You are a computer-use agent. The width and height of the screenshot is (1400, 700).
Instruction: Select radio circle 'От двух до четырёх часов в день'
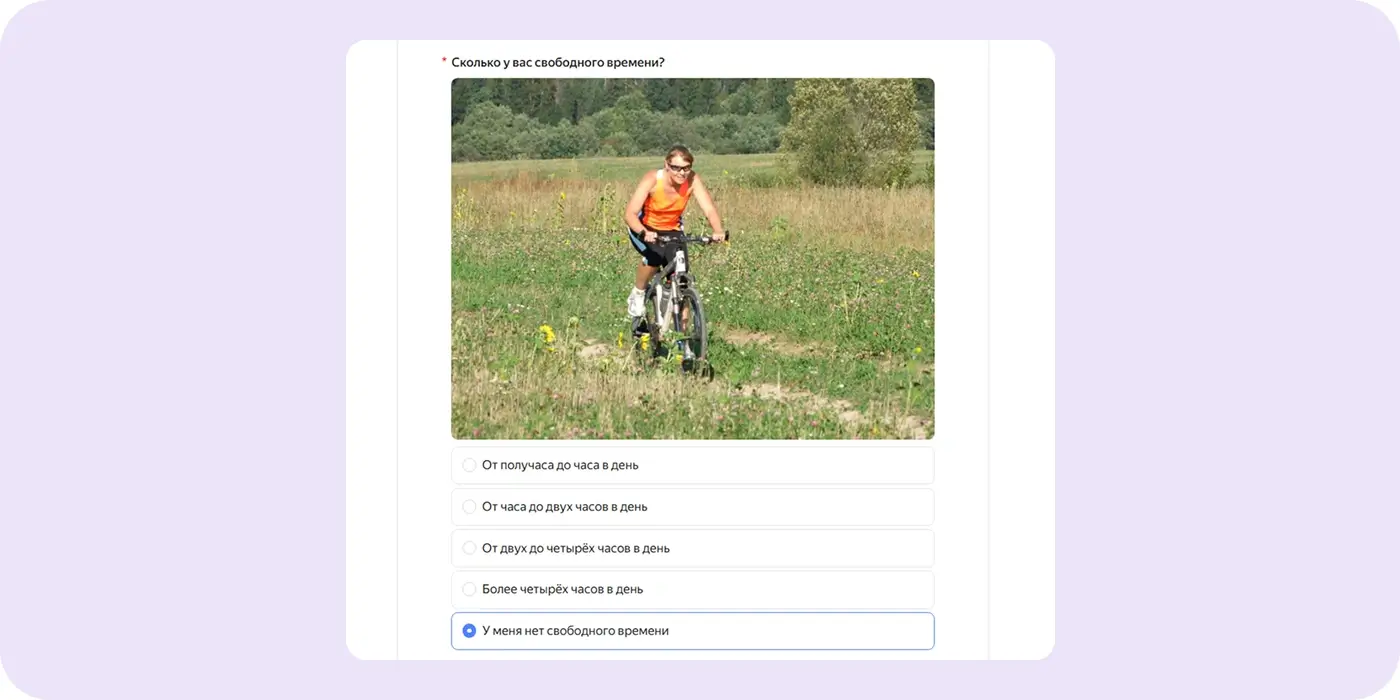click(469, 548)
